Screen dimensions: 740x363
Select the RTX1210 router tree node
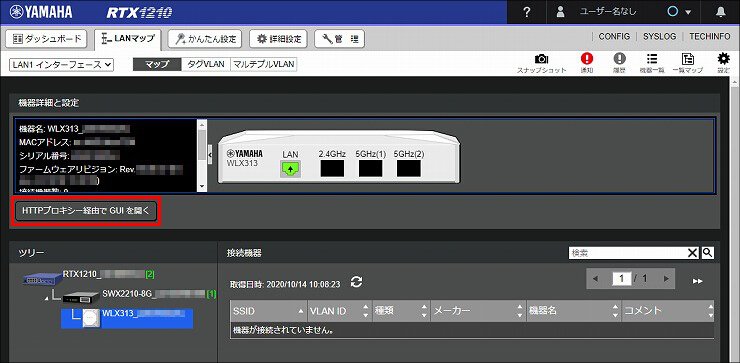89,277
